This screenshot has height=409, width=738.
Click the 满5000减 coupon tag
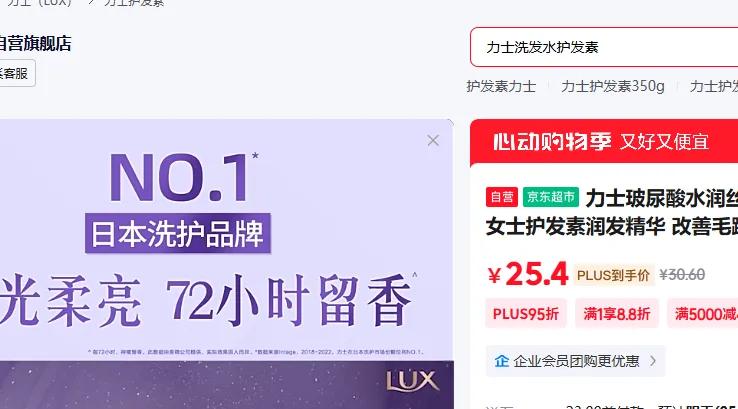[703, 313]
